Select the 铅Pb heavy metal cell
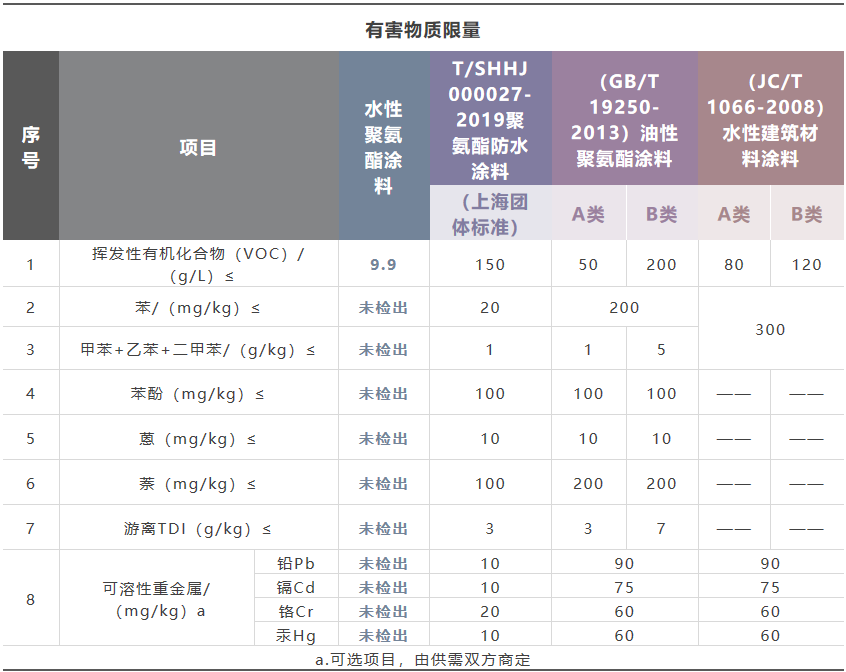This screenshot has width=846, height=672. 298,563
